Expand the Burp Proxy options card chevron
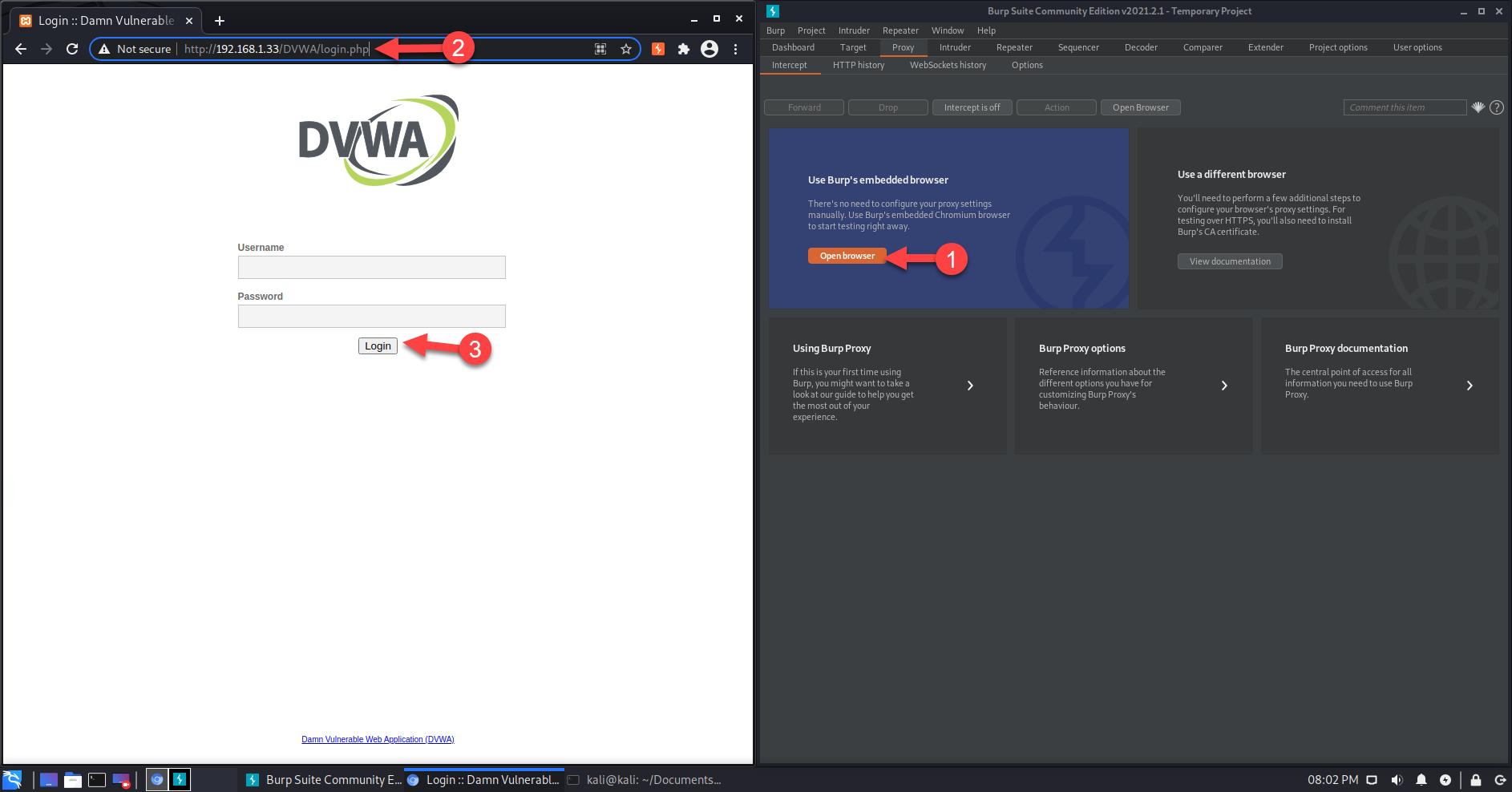Image resolution: width=1512 pixels, height=792 pixels. pos(1224,386)
